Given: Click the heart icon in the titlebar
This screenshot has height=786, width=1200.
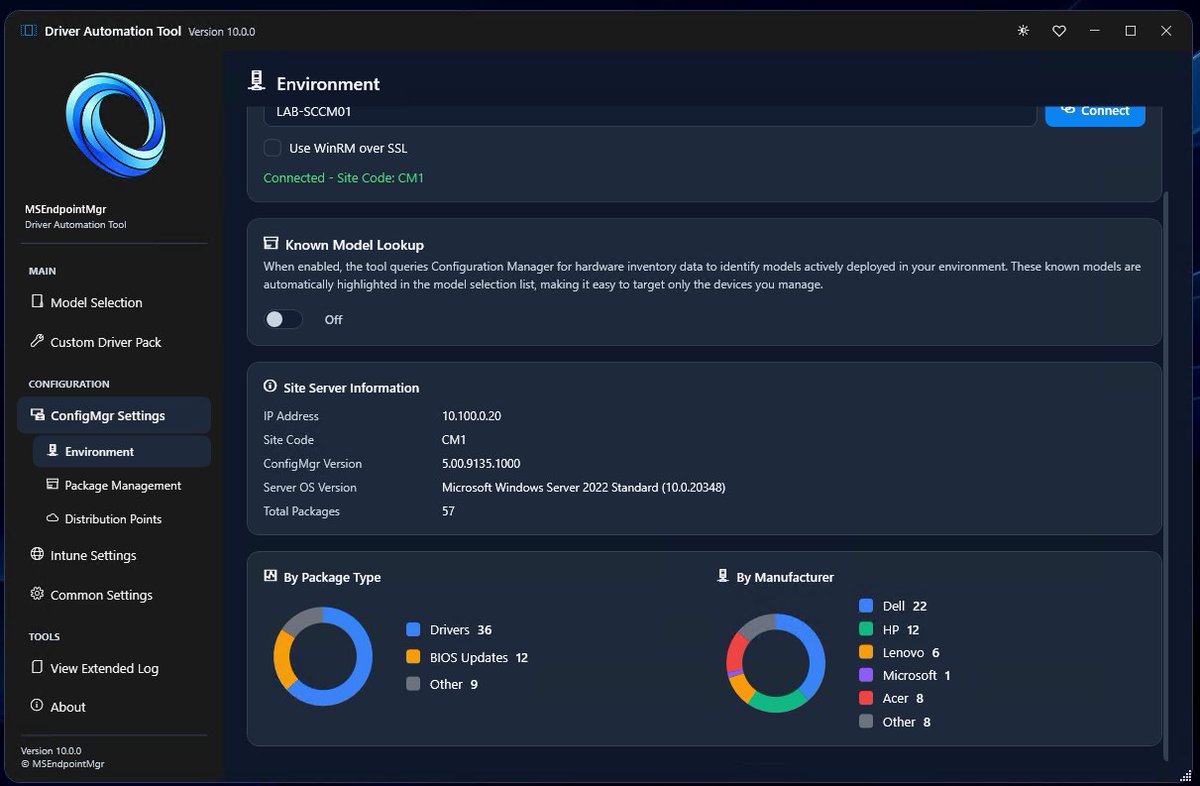Looking at the screenshot, I should tap(1059, 31).
